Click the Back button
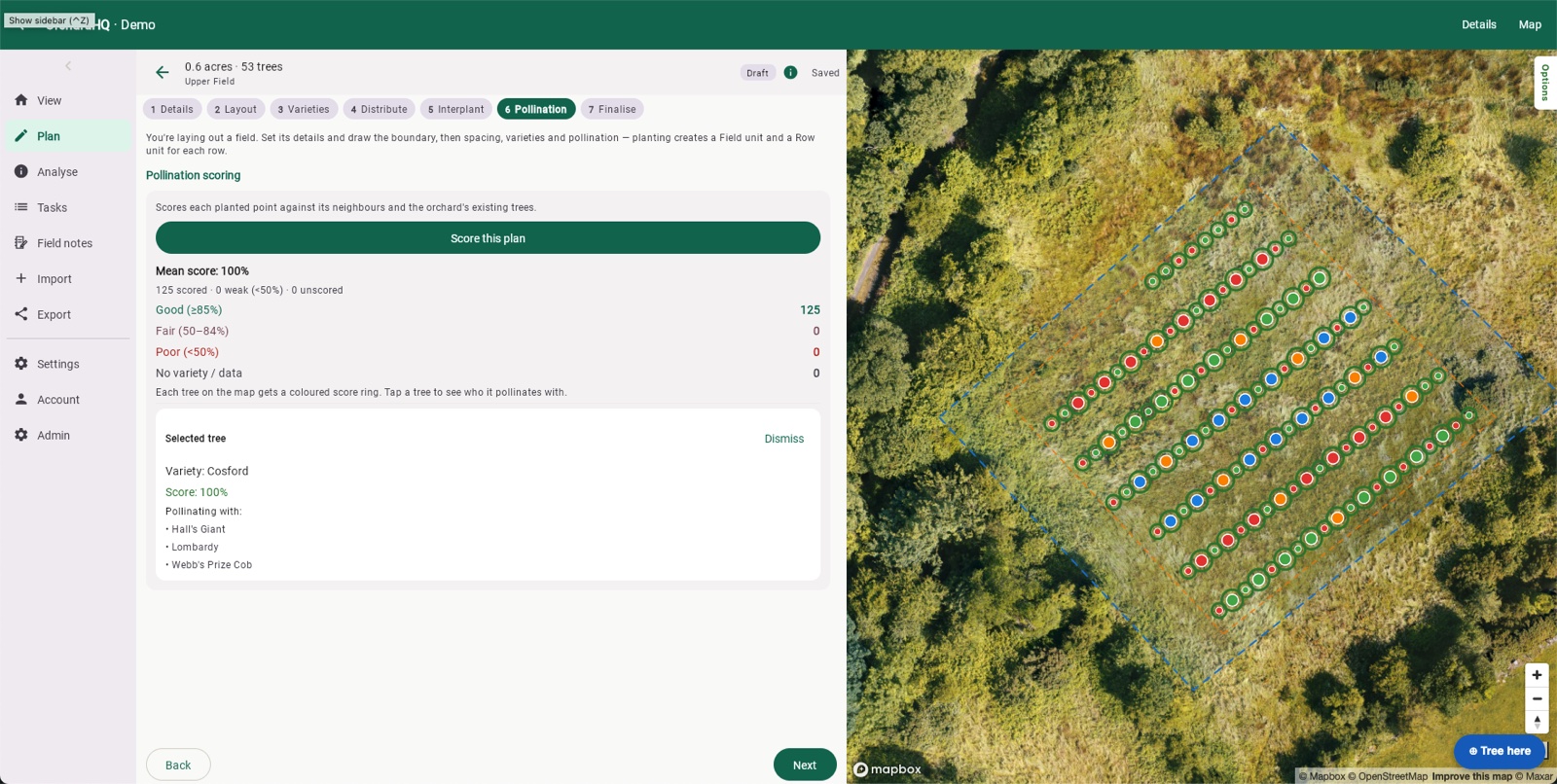The height and width of the screenshot is (784, 1557). tap(178, 765)
